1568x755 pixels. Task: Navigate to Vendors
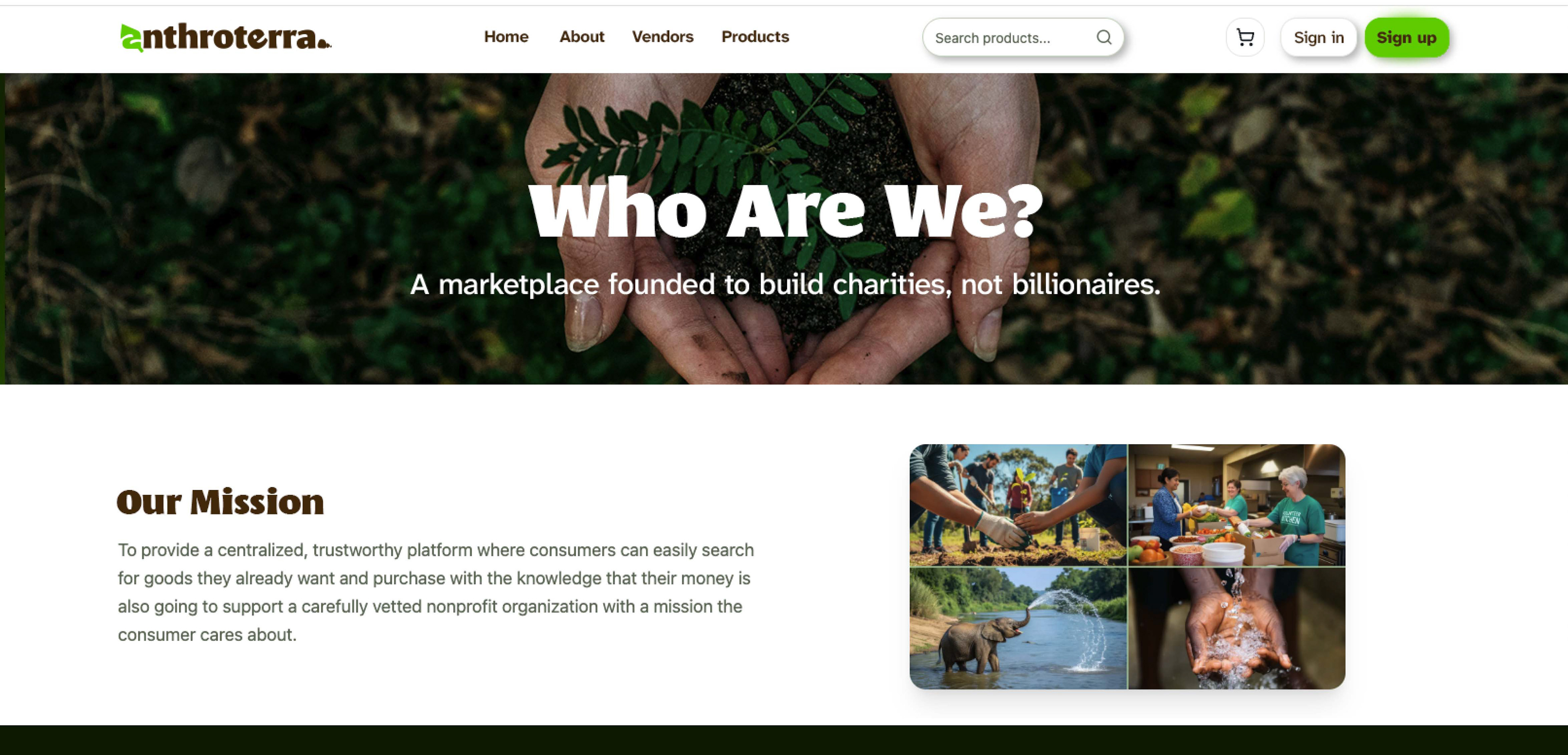pos(662,37)
